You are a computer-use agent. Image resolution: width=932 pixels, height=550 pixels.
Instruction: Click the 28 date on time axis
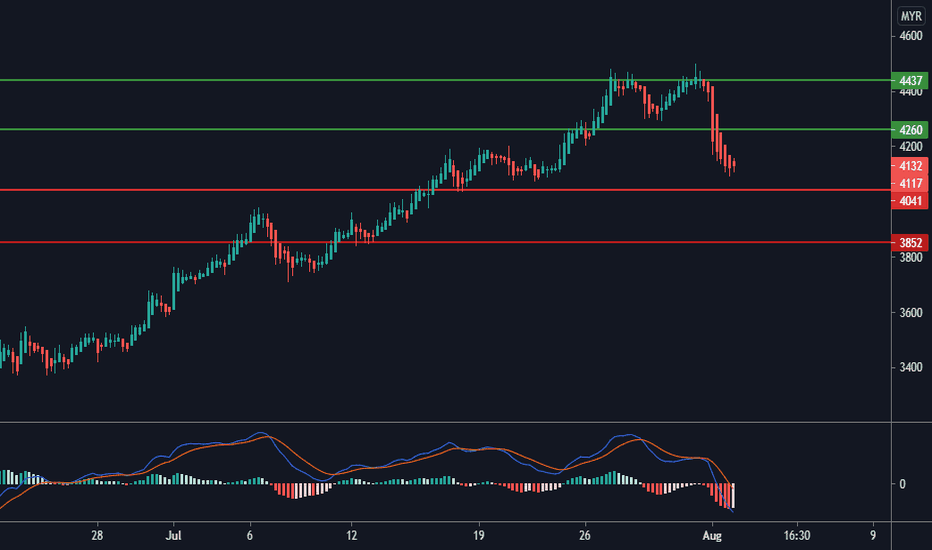click(97, 536)
